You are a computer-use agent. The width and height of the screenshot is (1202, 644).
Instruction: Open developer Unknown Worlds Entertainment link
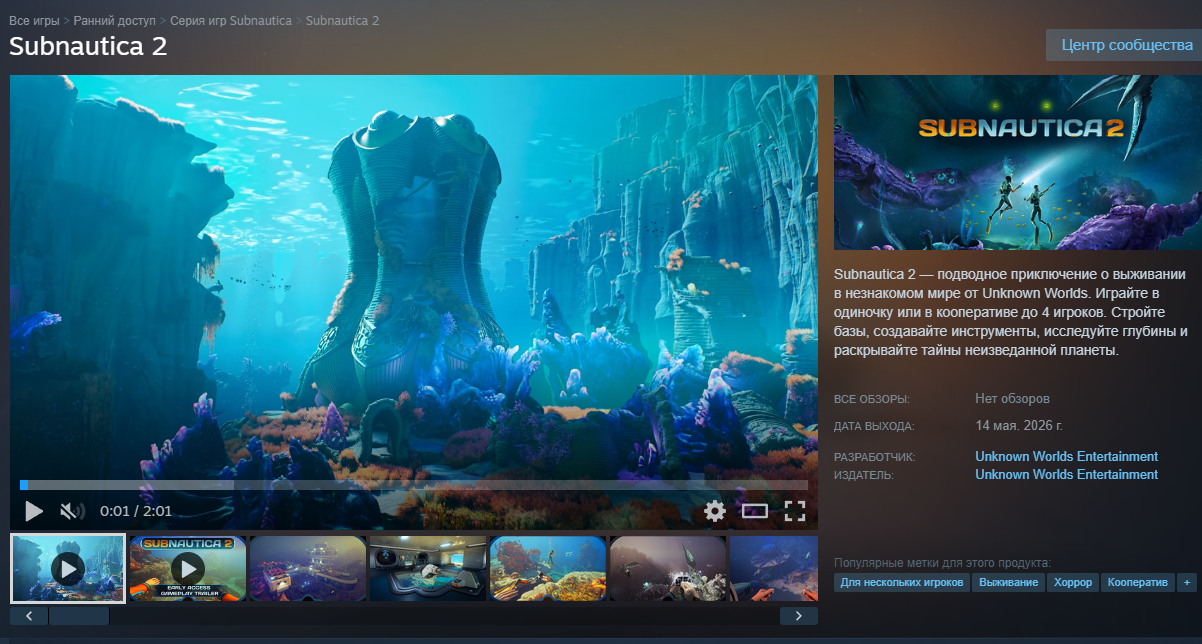1066,456
